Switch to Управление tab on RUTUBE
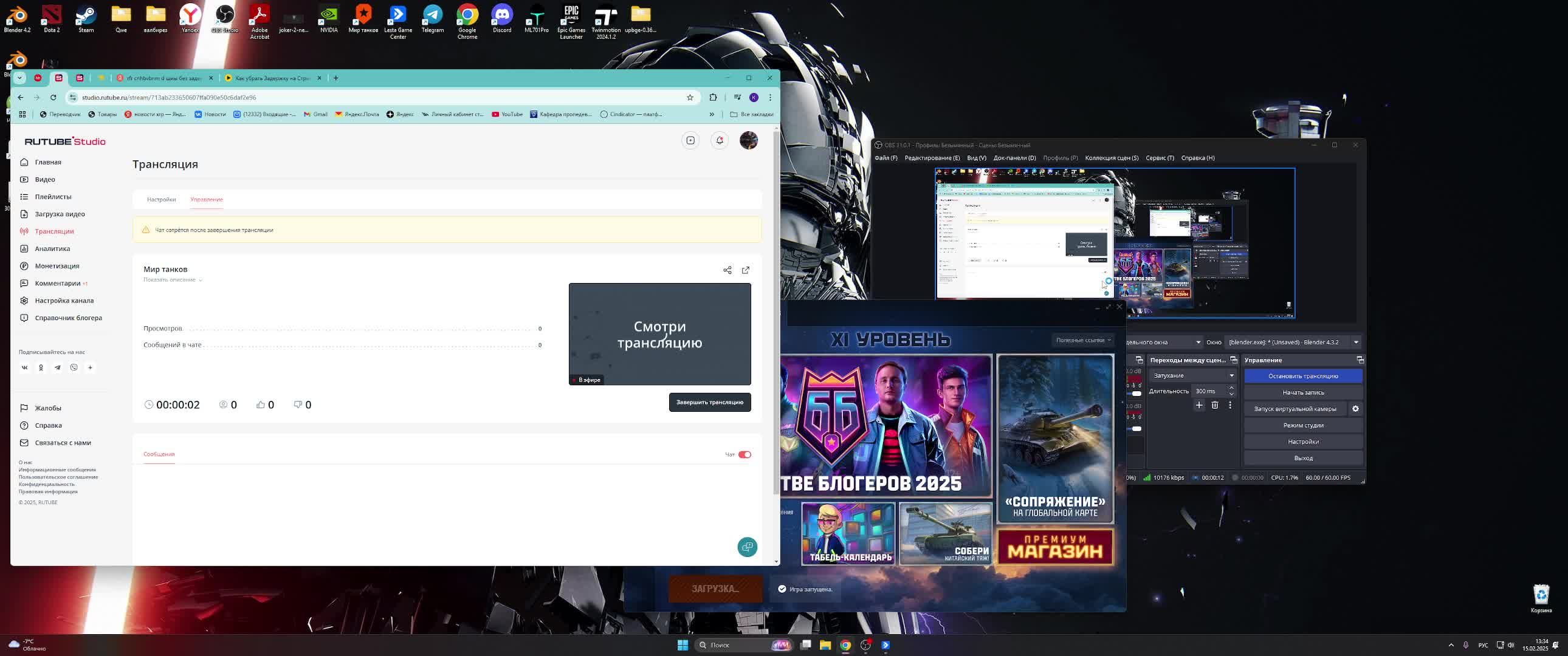 [207, 200]
